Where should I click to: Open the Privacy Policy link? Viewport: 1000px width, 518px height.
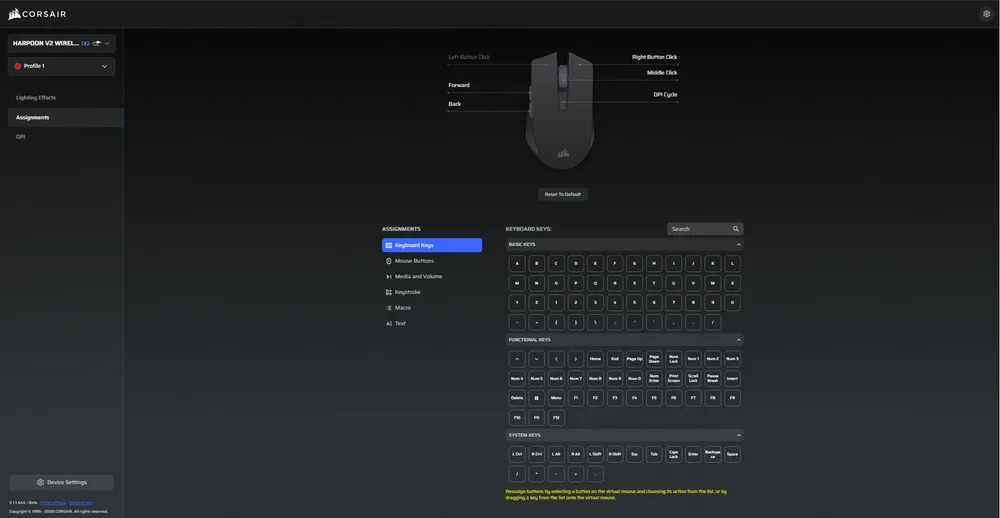point(53,502)
